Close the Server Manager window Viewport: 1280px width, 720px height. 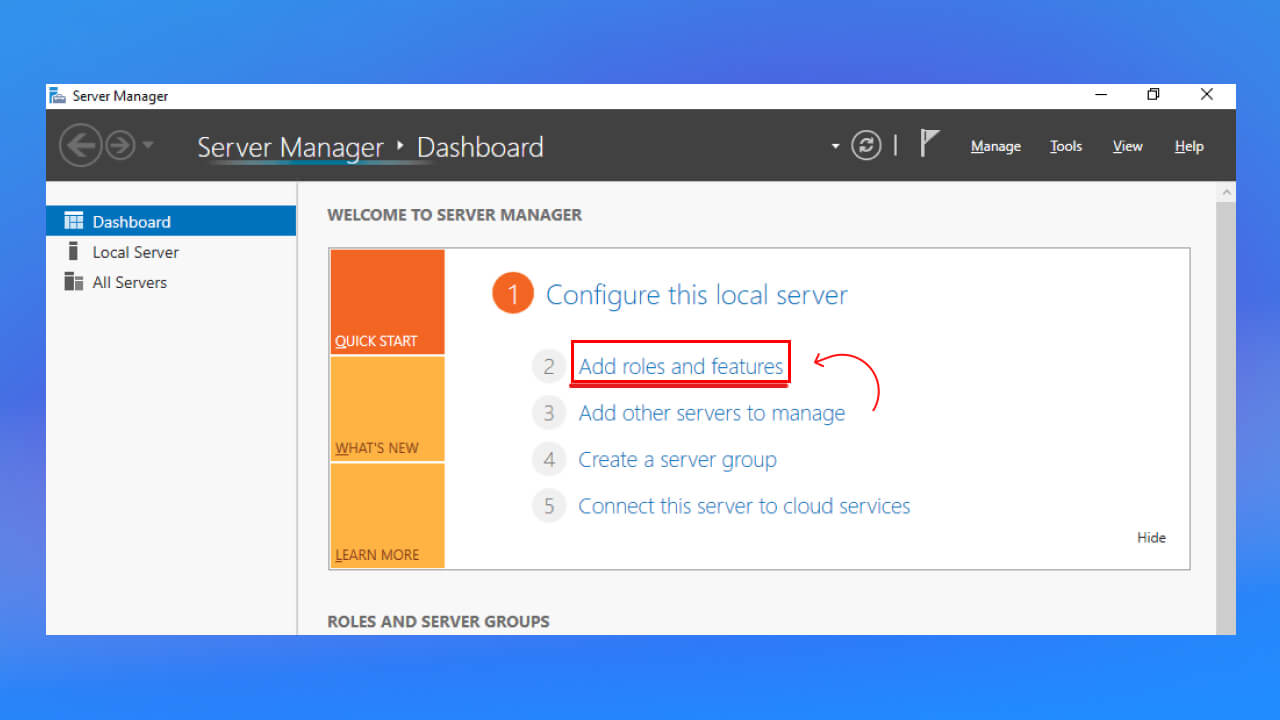click(1207, 95)
